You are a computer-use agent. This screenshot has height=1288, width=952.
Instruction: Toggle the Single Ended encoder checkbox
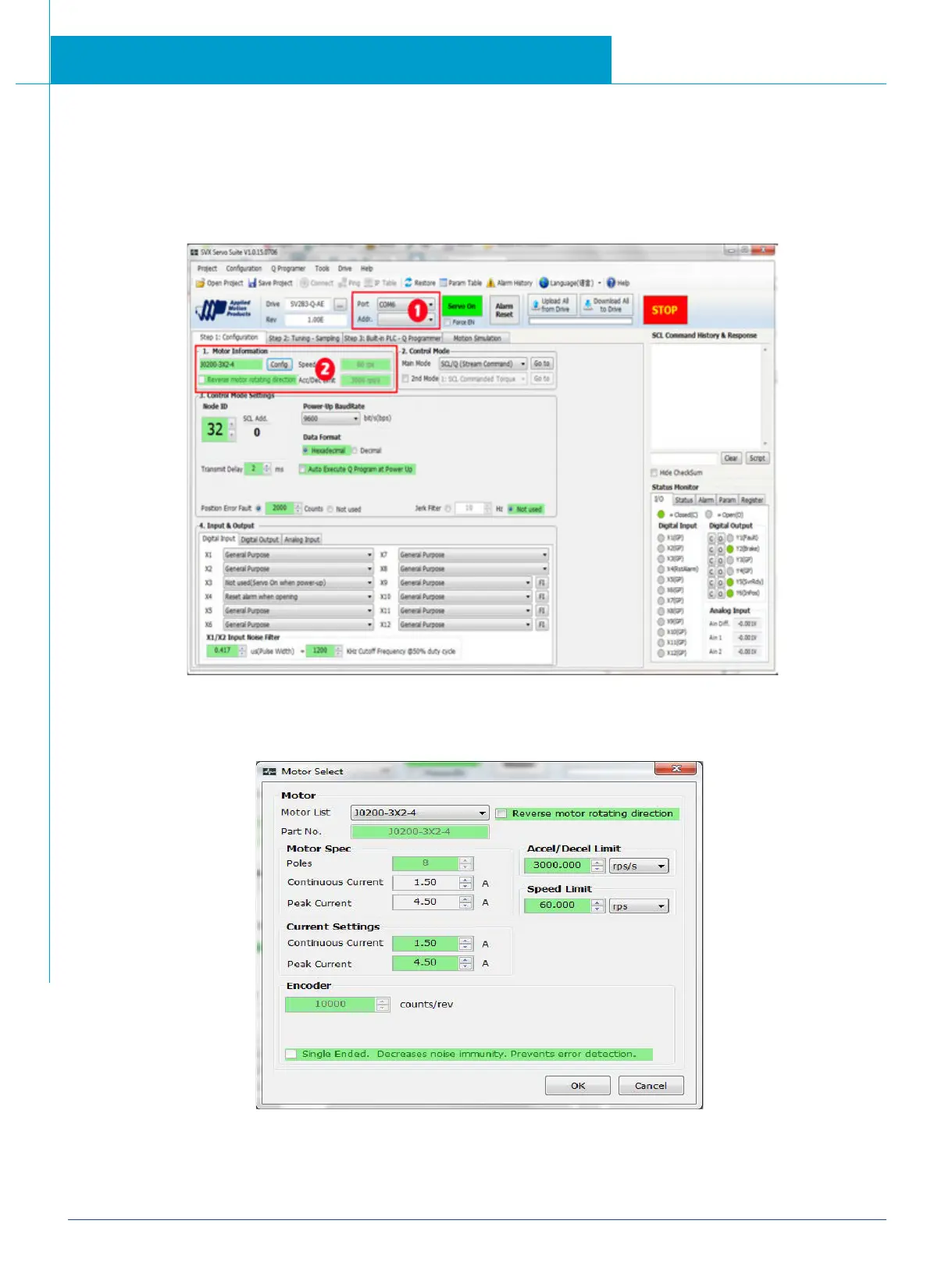[291, 1054]
